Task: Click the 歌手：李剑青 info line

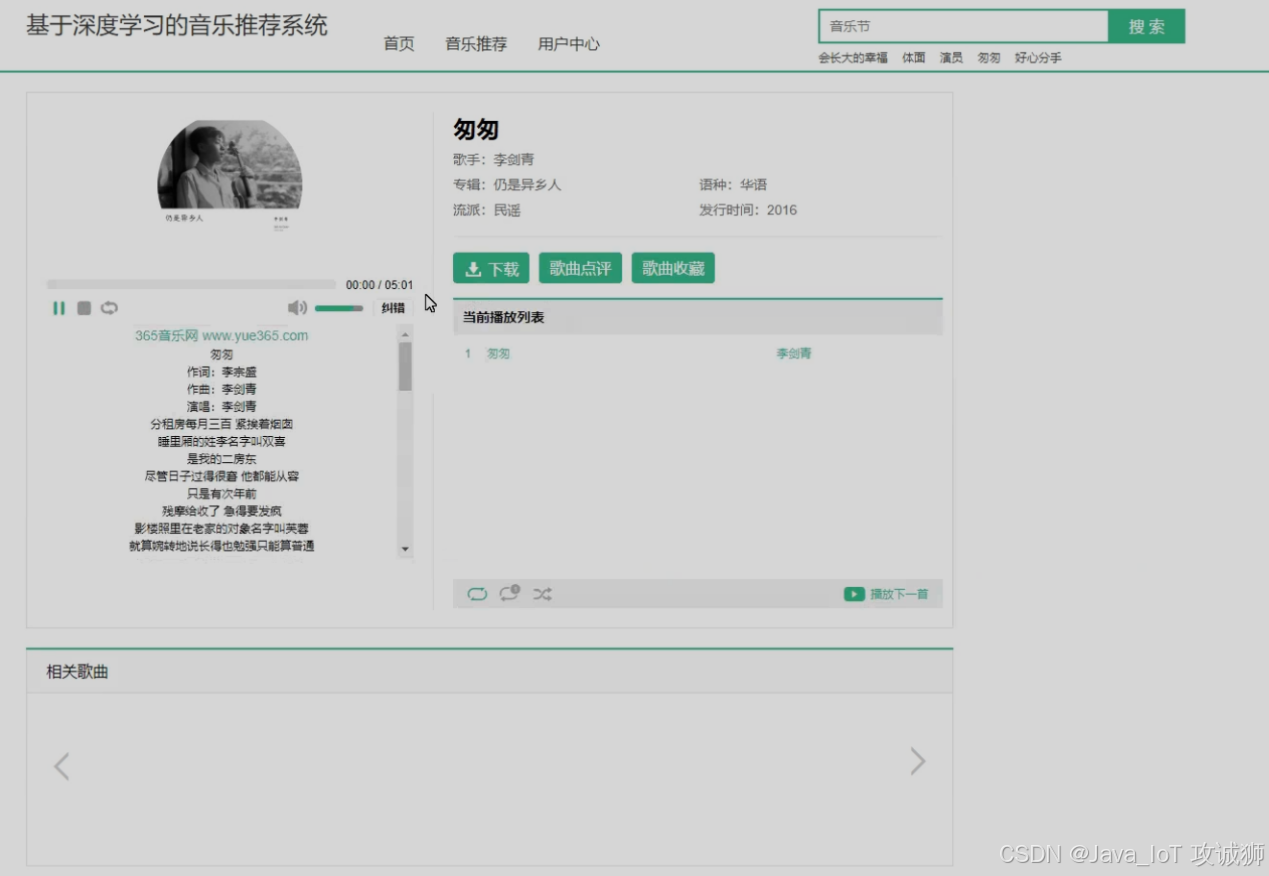Action: [x=494, y=160]
